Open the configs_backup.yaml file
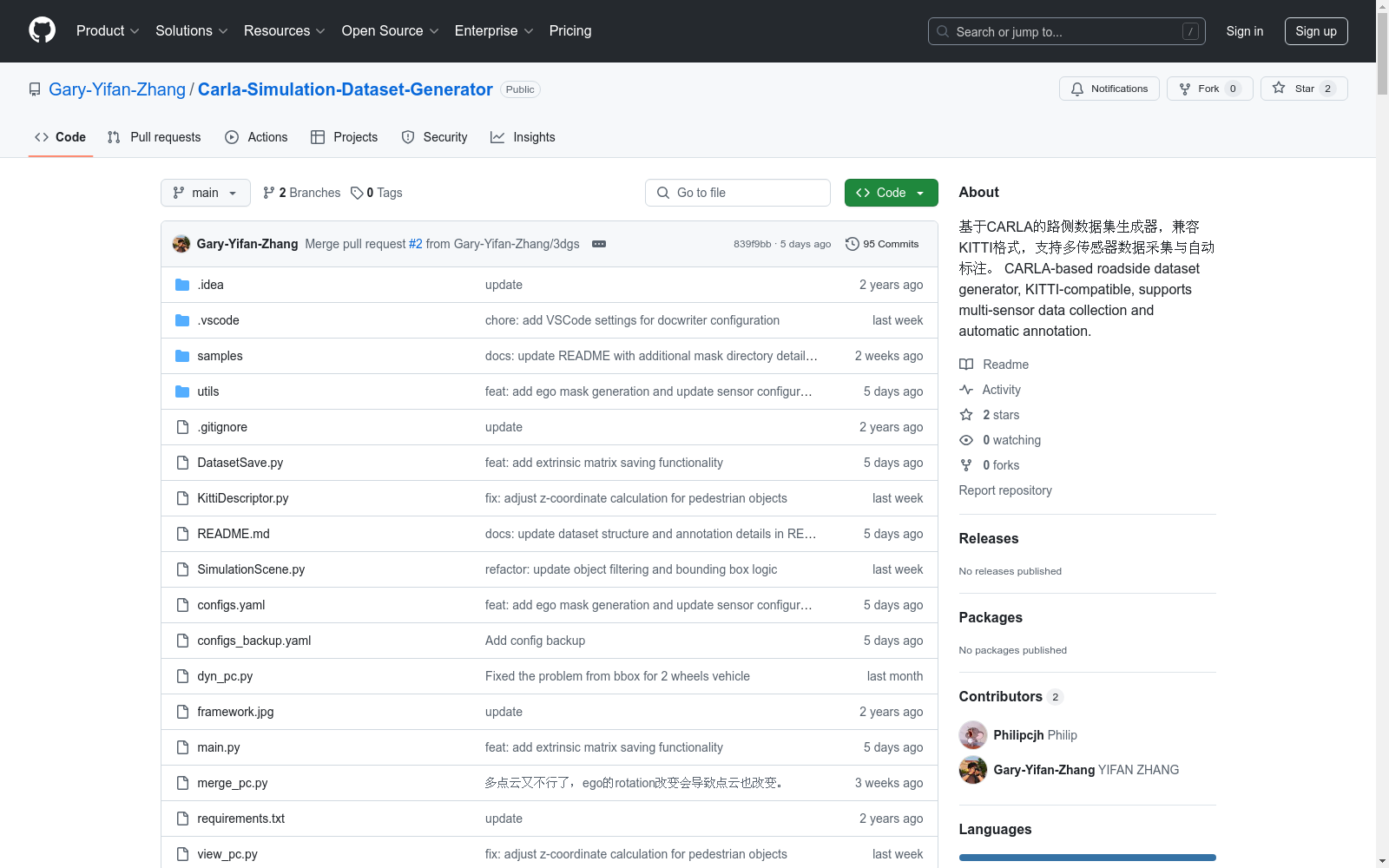The width and height of the screenshot is (1389, 868). pos(253,641)
